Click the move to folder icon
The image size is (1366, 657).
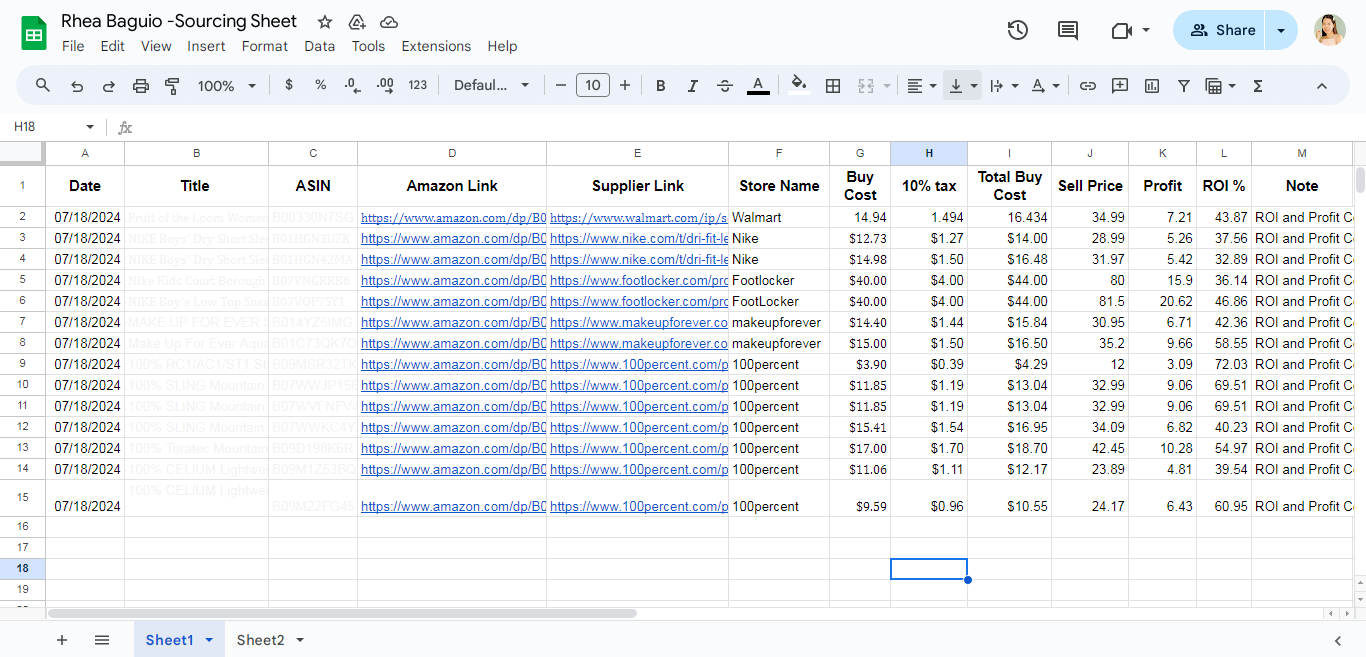[357, 21]
